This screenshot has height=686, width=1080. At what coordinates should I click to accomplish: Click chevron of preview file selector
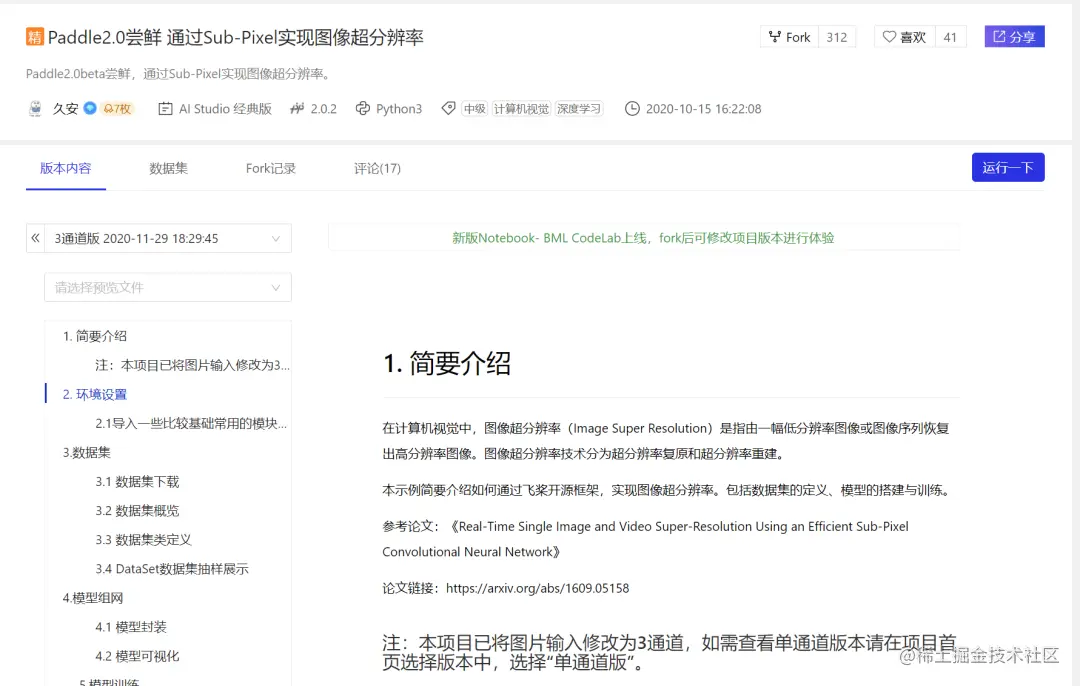[x=276, y=288]
